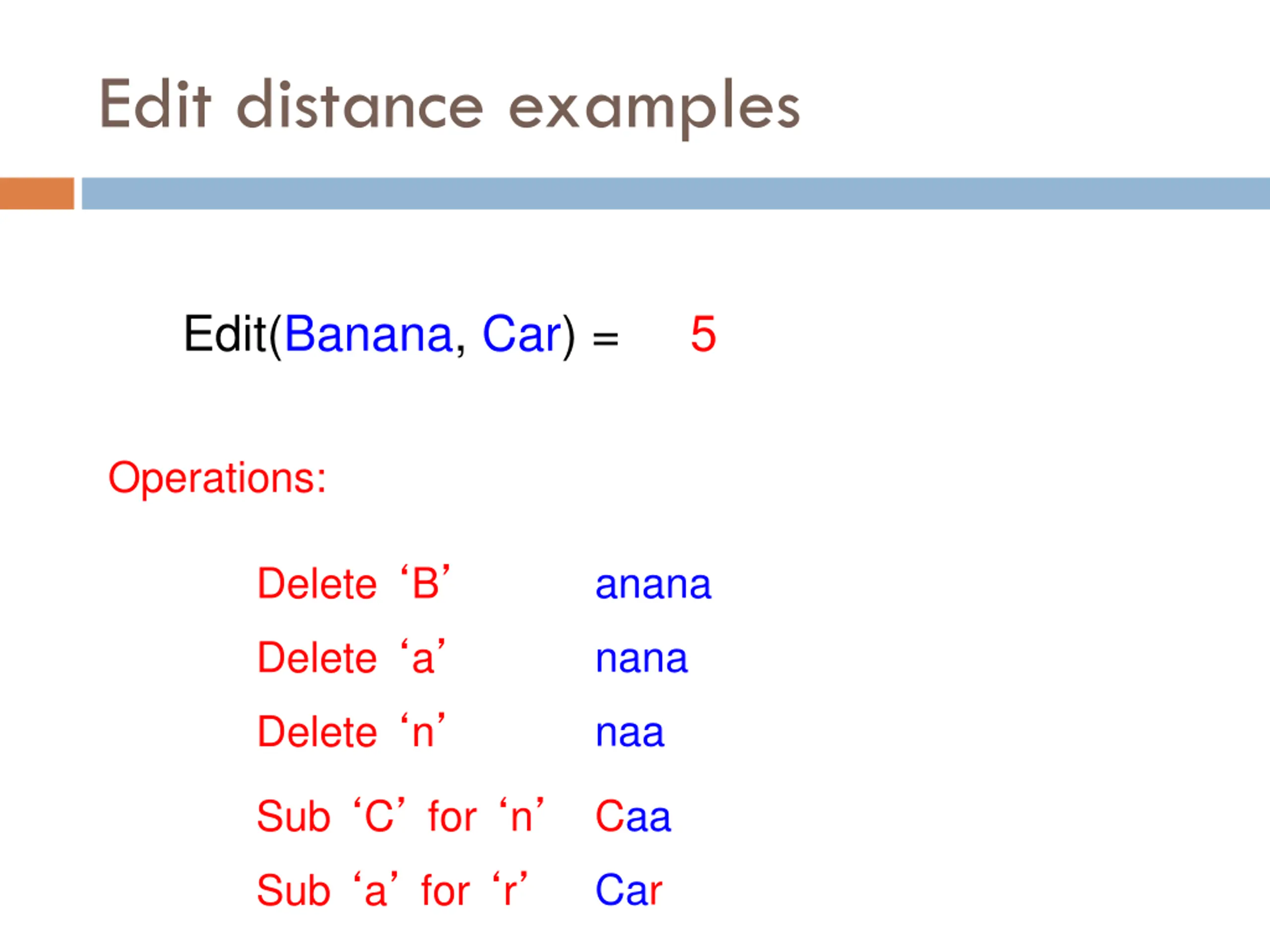Click the "Delete 'B'" operation line

(353, 584)
